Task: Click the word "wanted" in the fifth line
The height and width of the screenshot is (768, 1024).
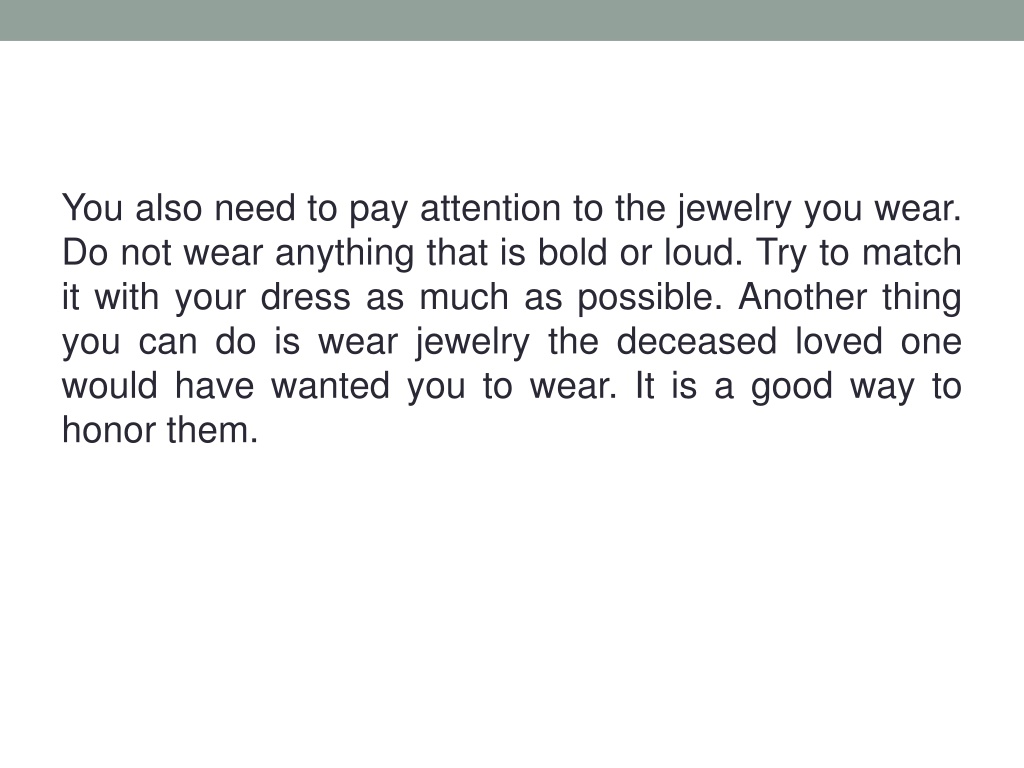Action: 330,386
